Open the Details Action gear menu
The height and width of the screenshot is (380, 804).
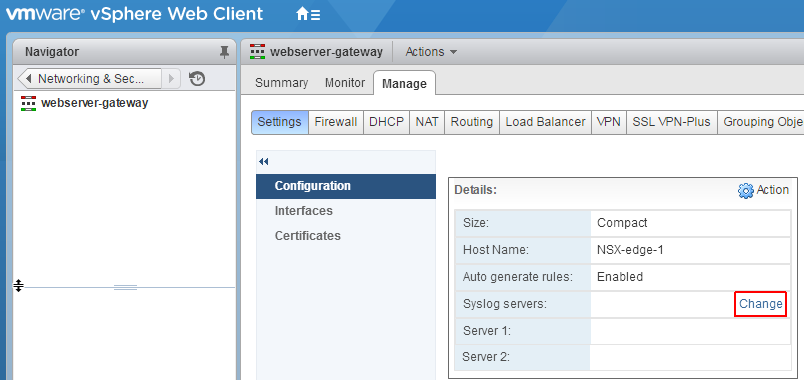(763, 190)
